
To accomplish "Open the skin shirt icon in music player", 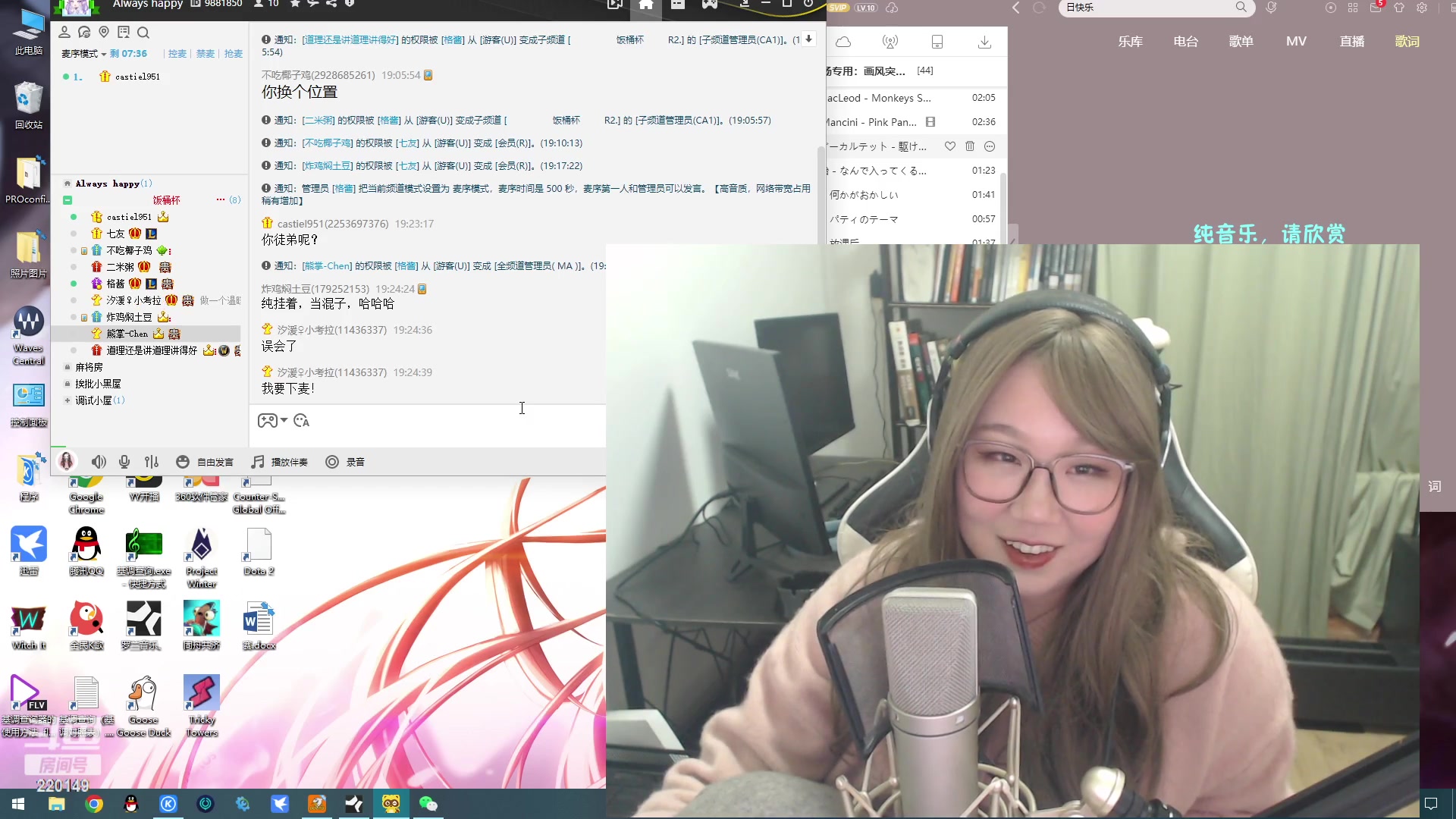I will tap(1399, 8).
